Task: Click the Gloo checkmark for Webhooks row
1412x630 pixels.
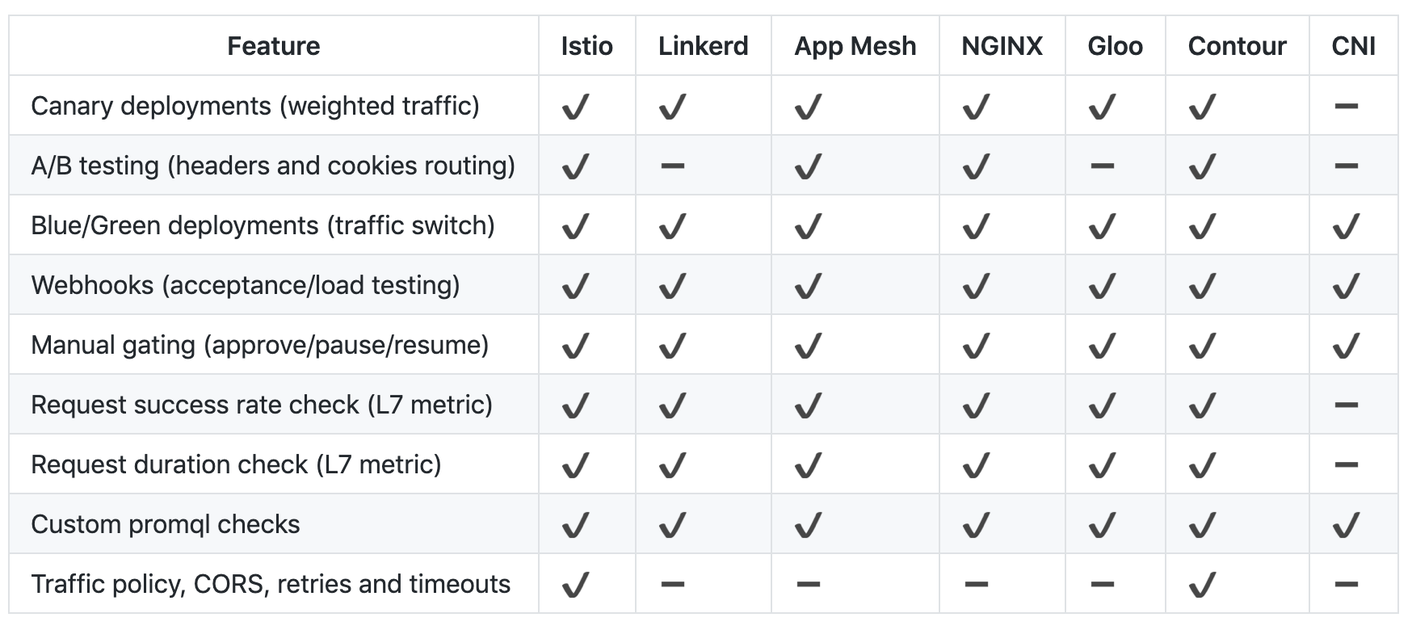Action: point(1102,287)
